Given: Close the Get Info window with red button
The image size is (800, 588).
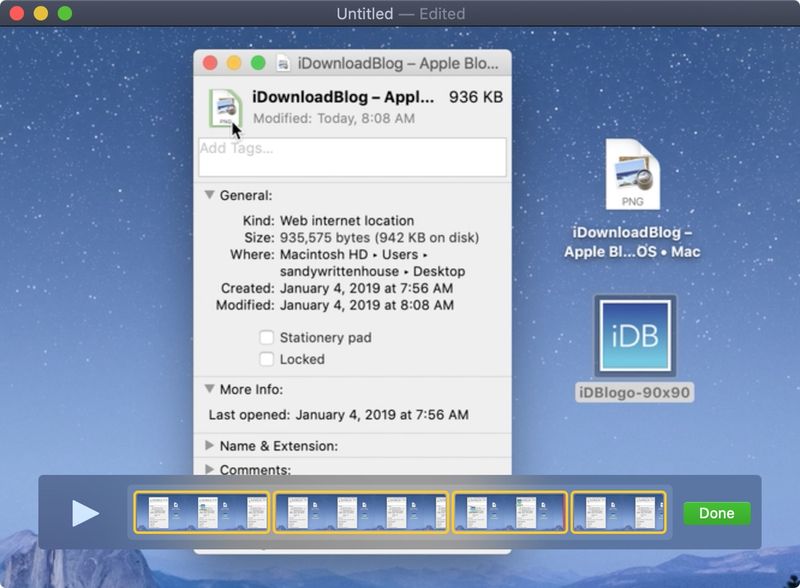Looking at the screenshot, I should tap(210, 63).
